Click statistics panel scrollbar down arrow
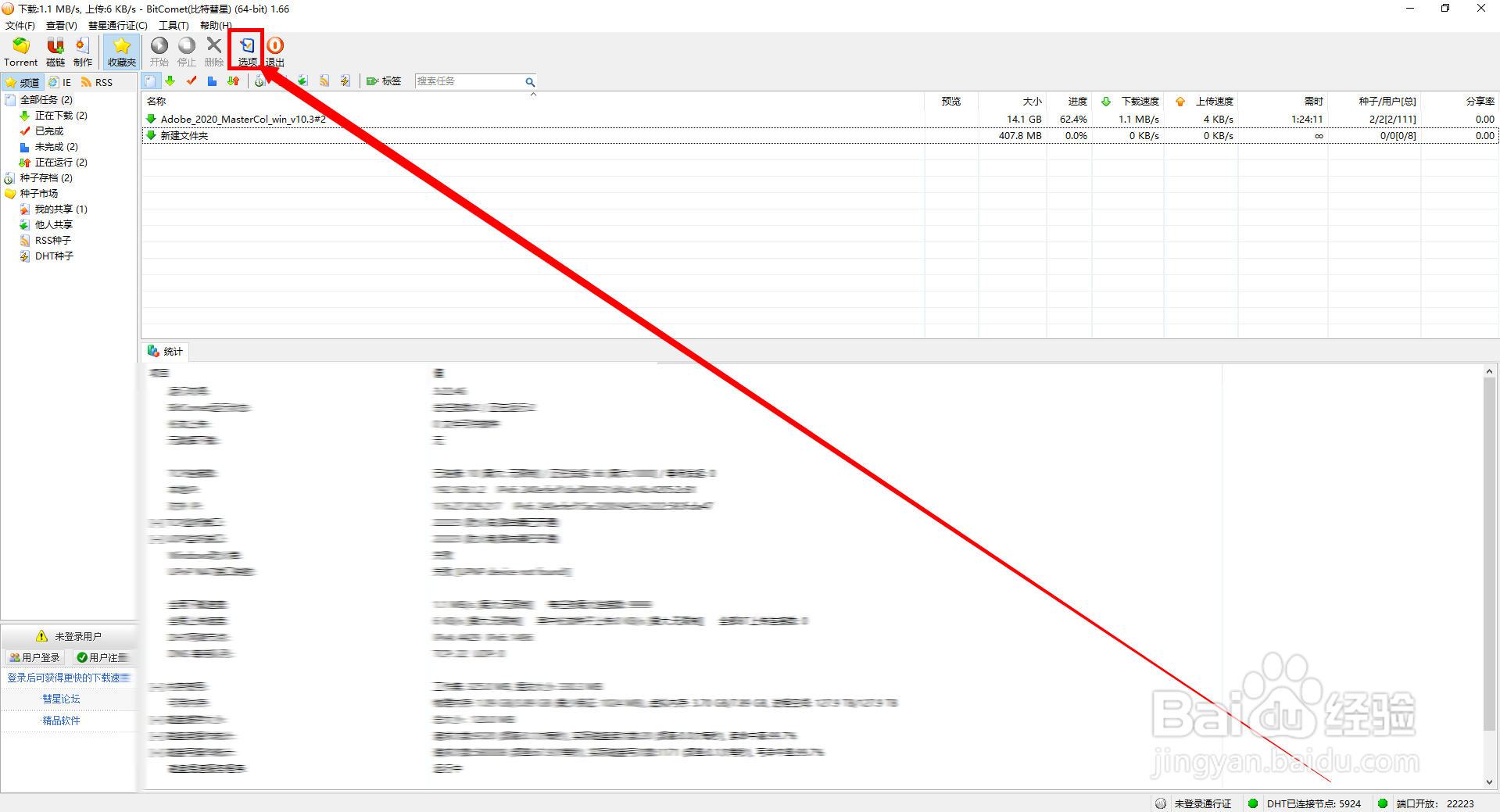This screenshot has height=812, width=1500. (1490, 782)
